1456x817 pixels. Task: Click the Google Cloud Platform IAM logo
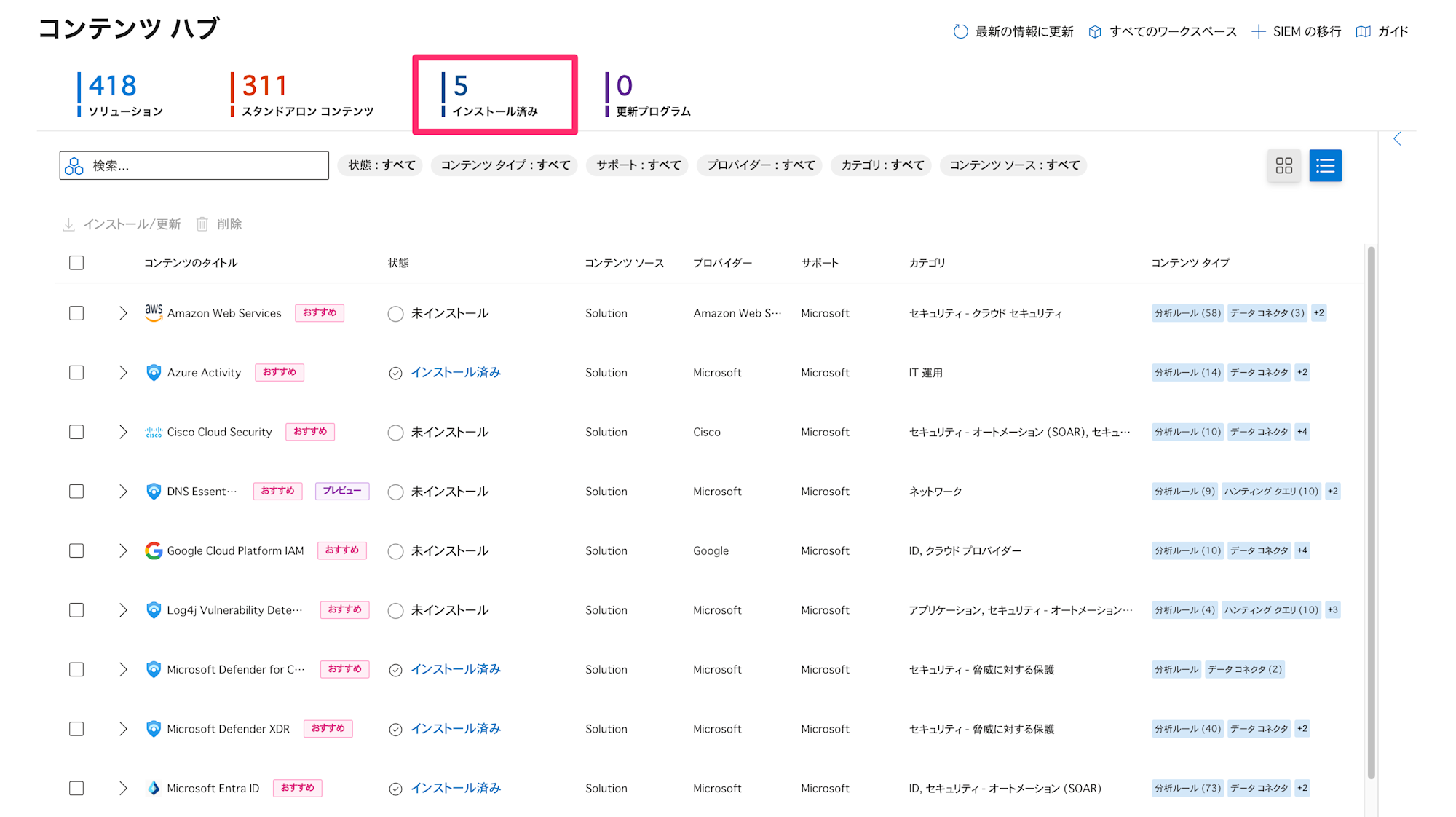[154, 550]
